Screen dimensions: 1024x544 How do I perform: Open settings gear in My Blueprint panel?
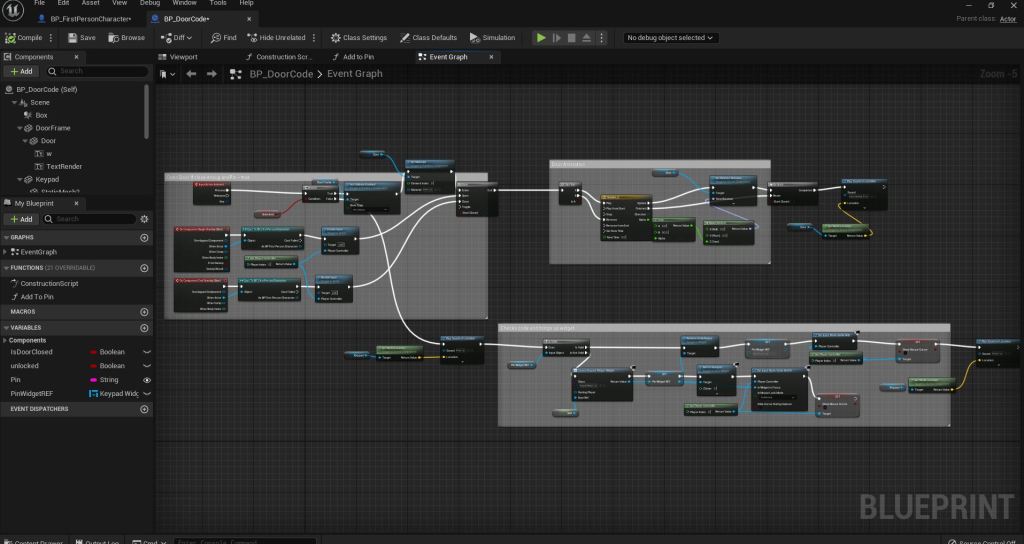[x=144, y=218]
